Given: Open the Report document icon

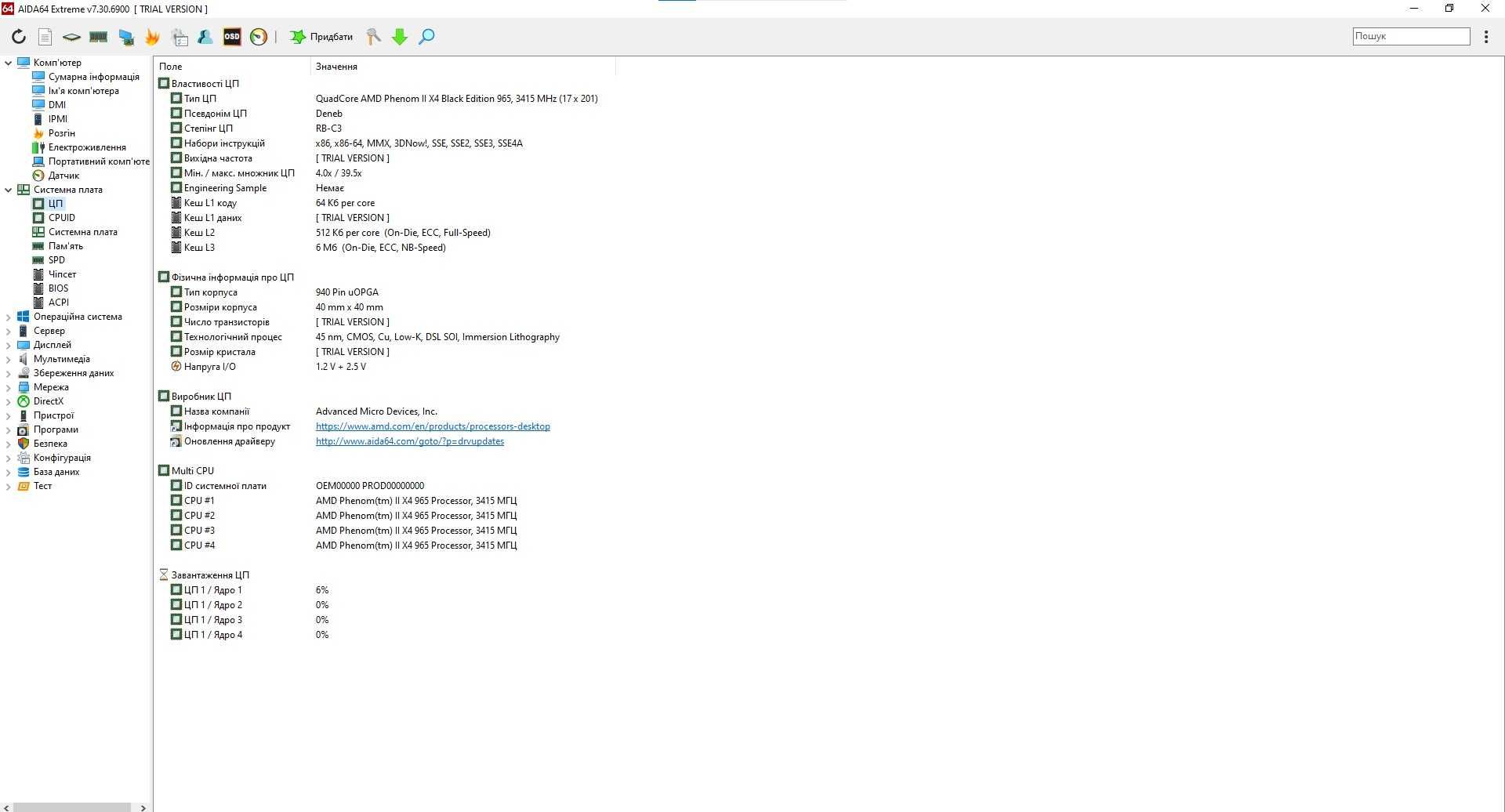Looking at the screenshot, I should 45,36.
